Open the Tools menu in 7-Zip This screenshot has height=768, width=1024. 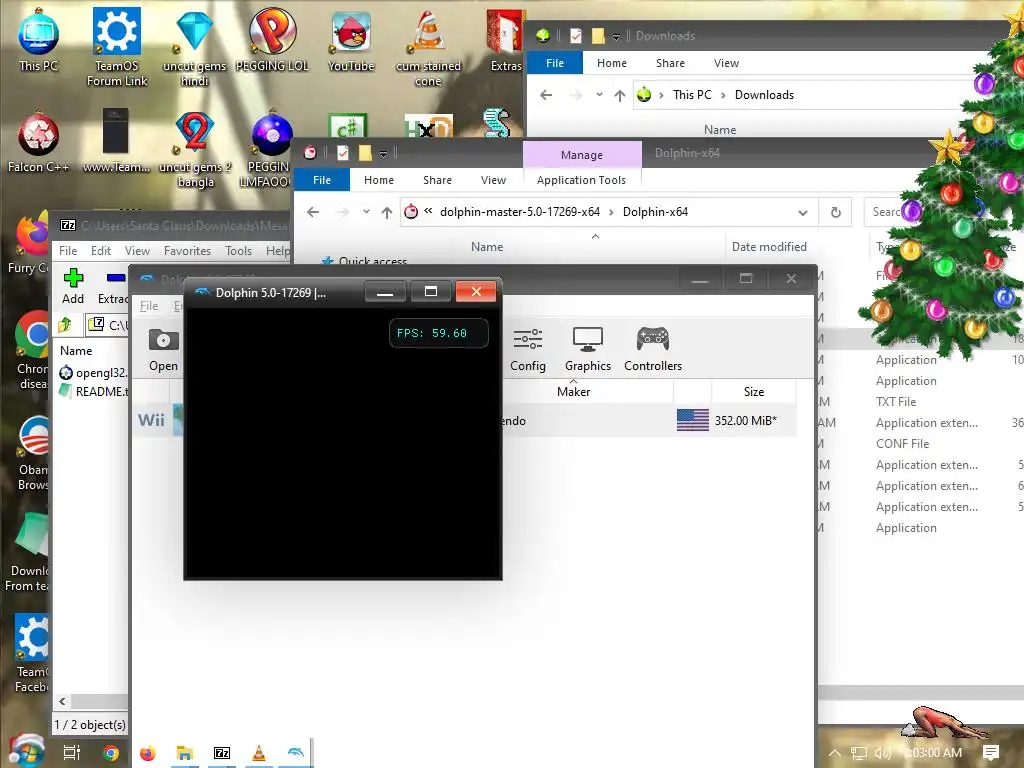[238, 251]
